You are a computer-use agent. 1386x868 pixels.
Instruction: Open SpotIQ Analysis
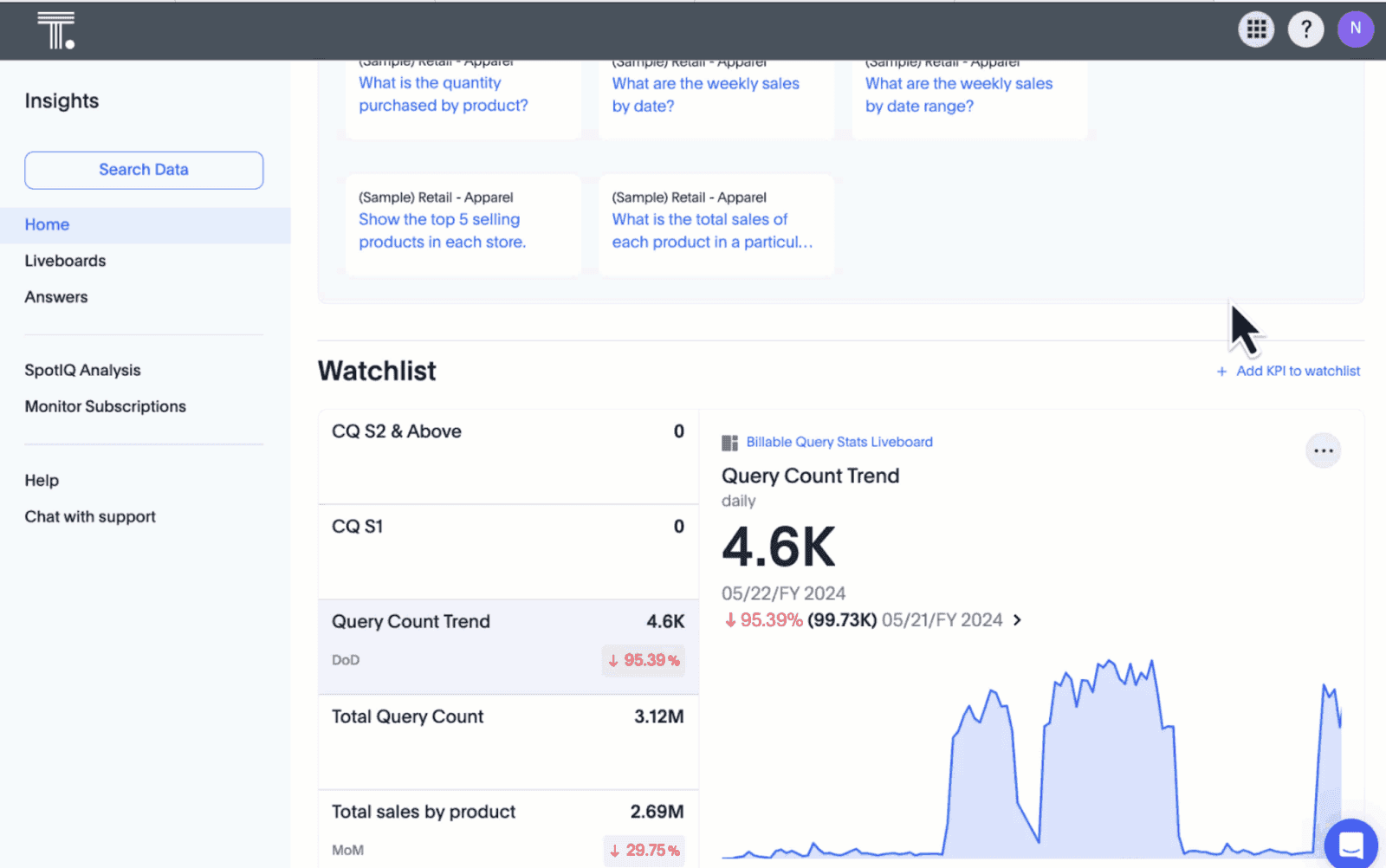[x=82, y=370]
